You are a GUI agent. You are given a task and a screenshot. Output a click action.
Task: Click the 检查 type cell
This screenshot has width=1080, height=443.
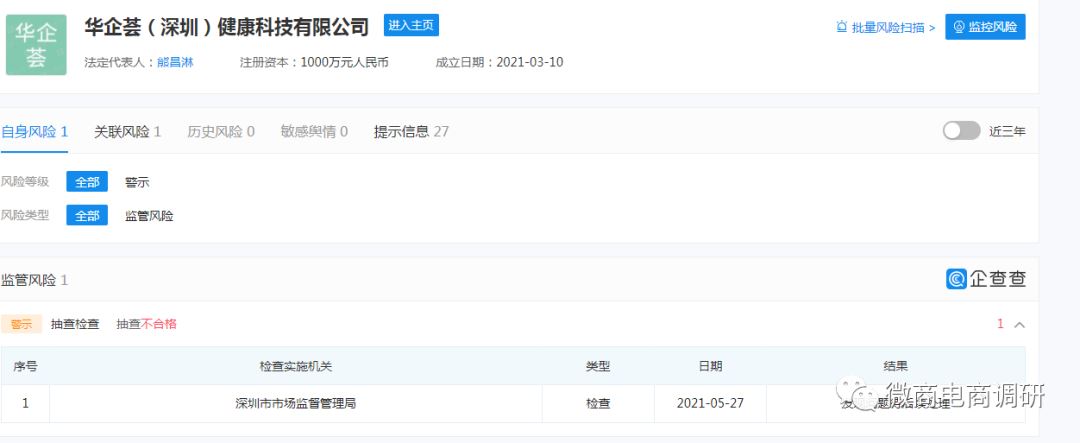[598, 403]
